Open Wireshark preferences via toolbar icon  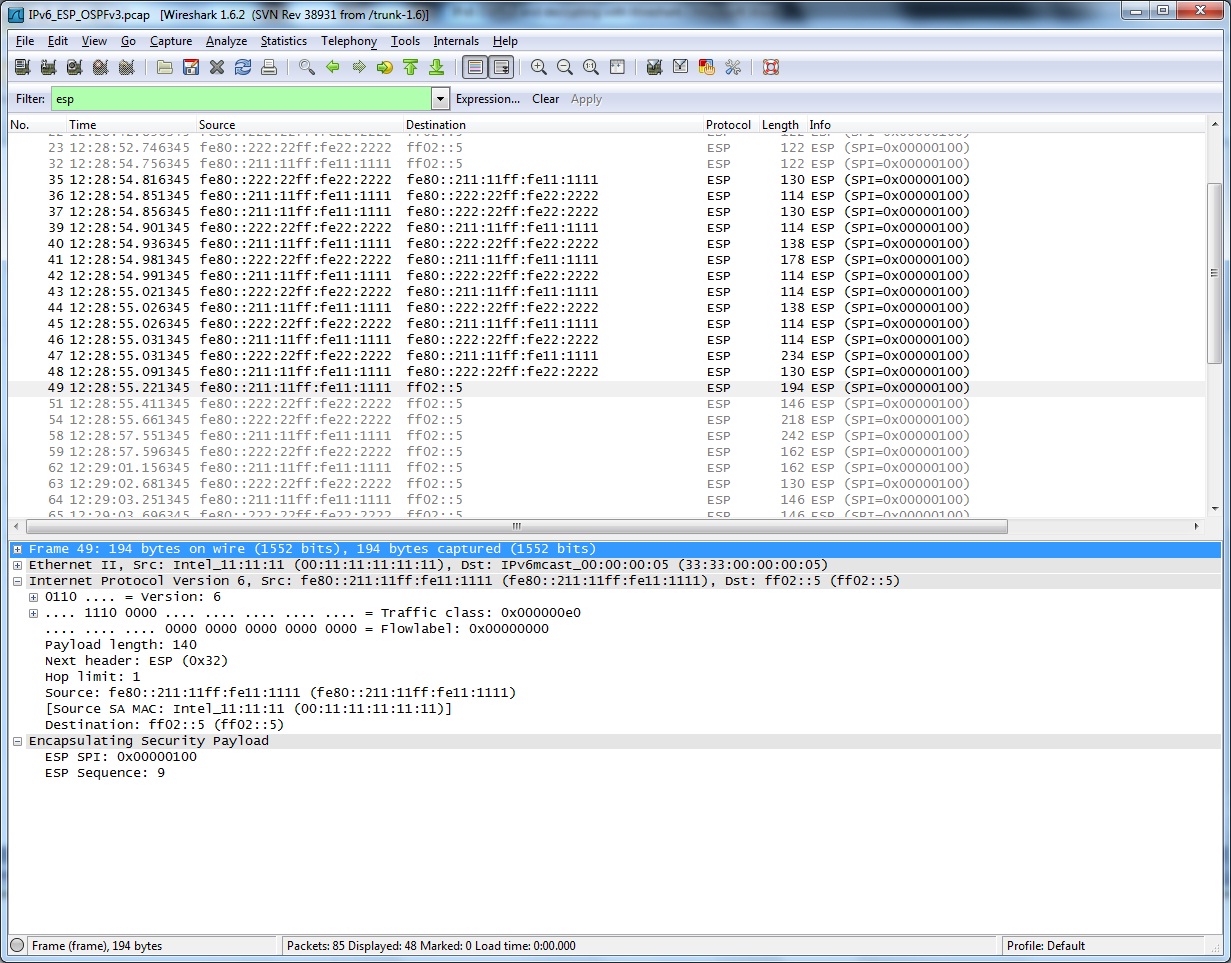(x=733, y=67)
